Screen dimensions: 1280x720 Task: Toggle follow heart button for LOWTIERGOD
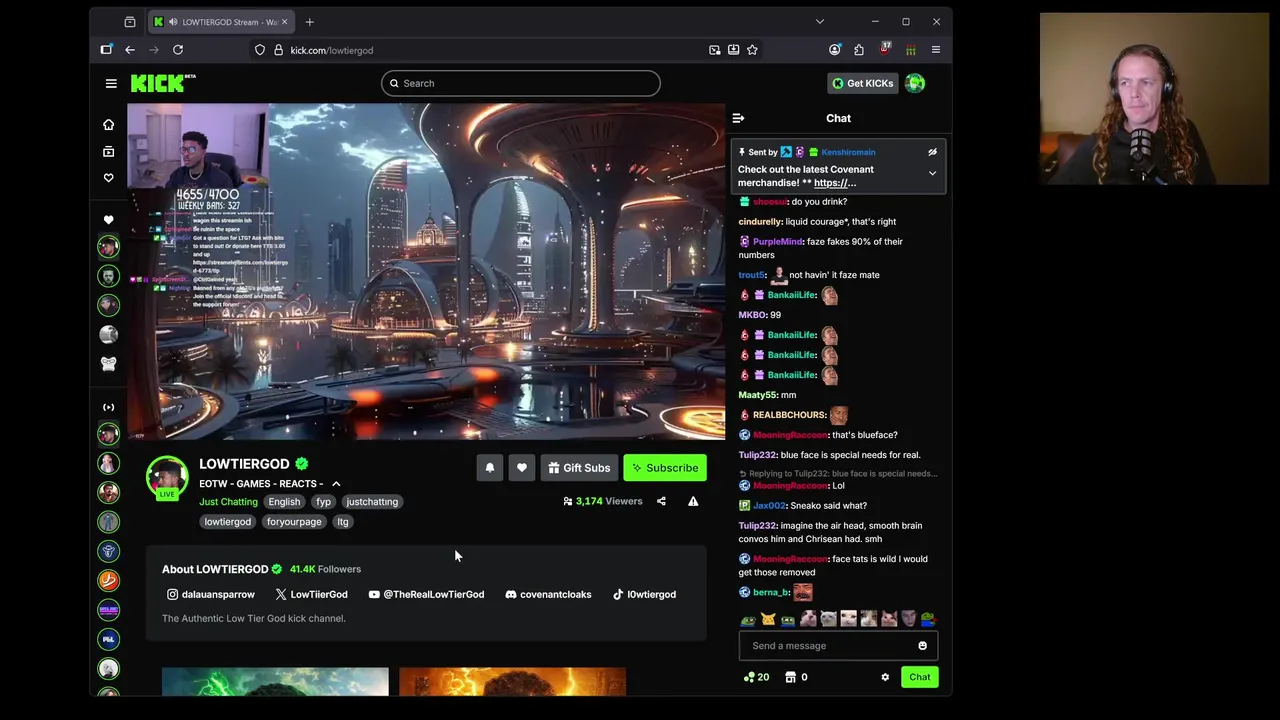(x=521, y=468)
